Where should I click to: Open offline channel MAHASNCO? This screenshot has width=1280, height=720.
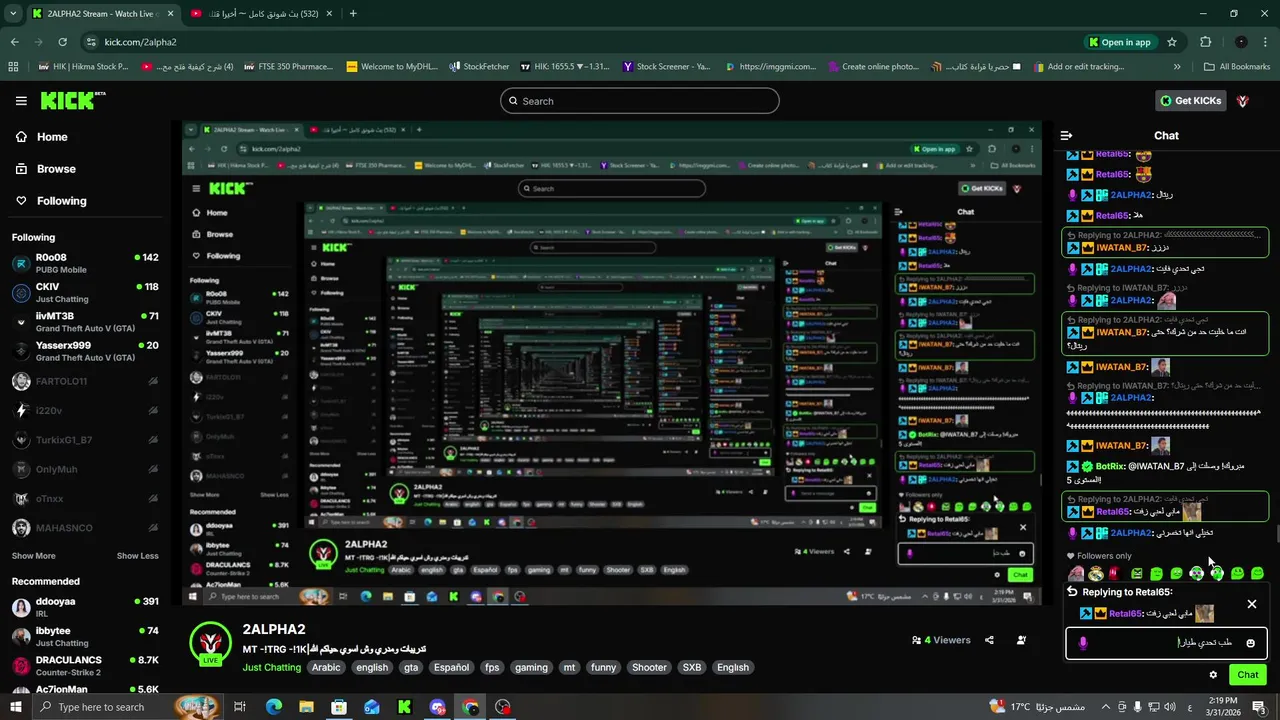(x=85, y=528)
